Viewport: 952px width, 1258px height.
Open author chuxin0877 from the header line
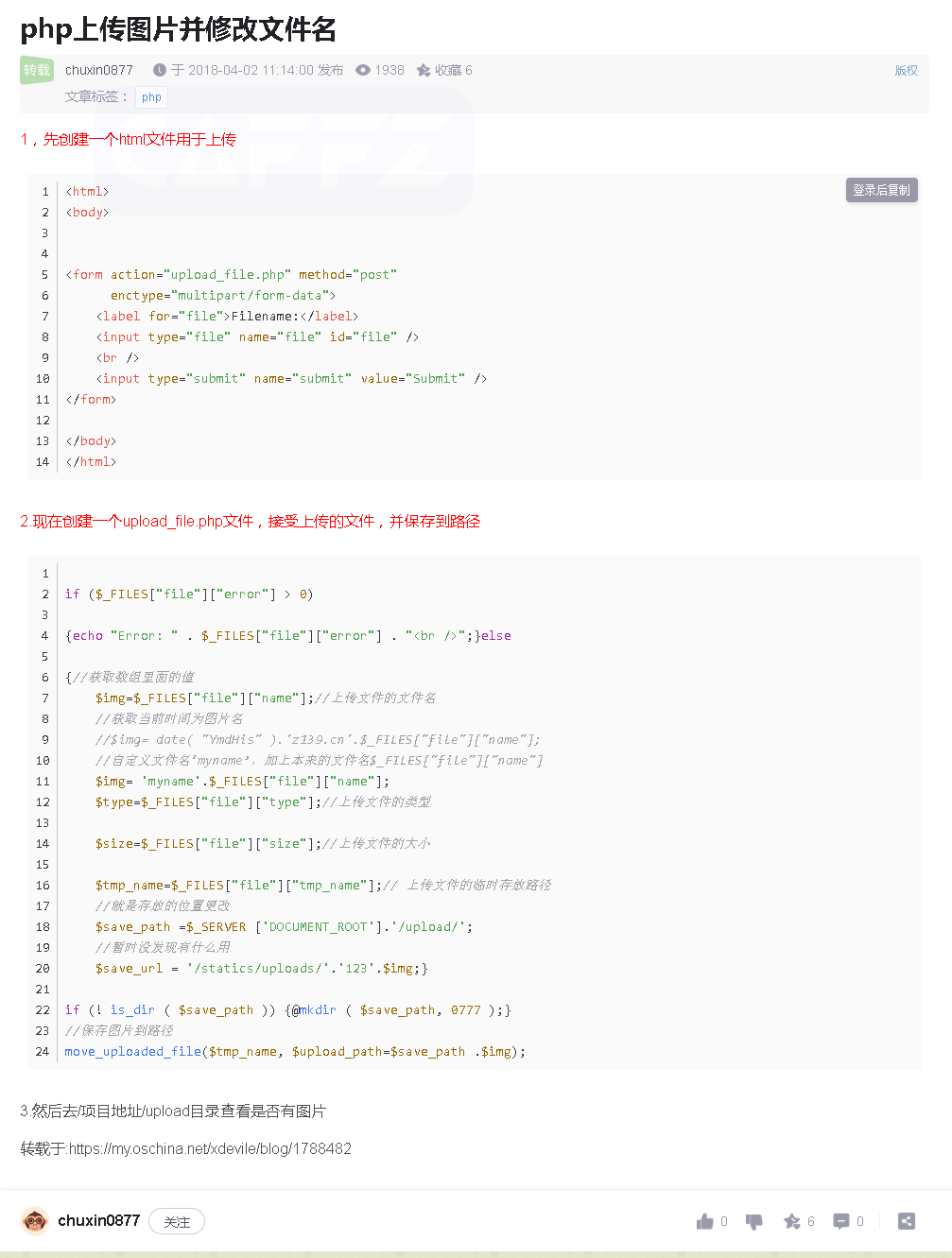99,71
